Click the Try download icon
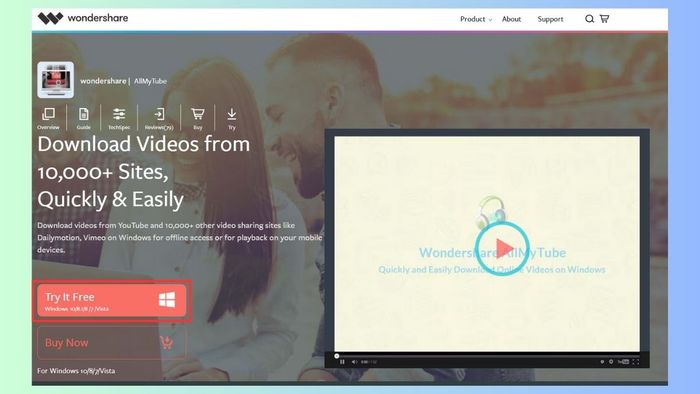This screenshot has width=700, height=394. tap(232, 118)
